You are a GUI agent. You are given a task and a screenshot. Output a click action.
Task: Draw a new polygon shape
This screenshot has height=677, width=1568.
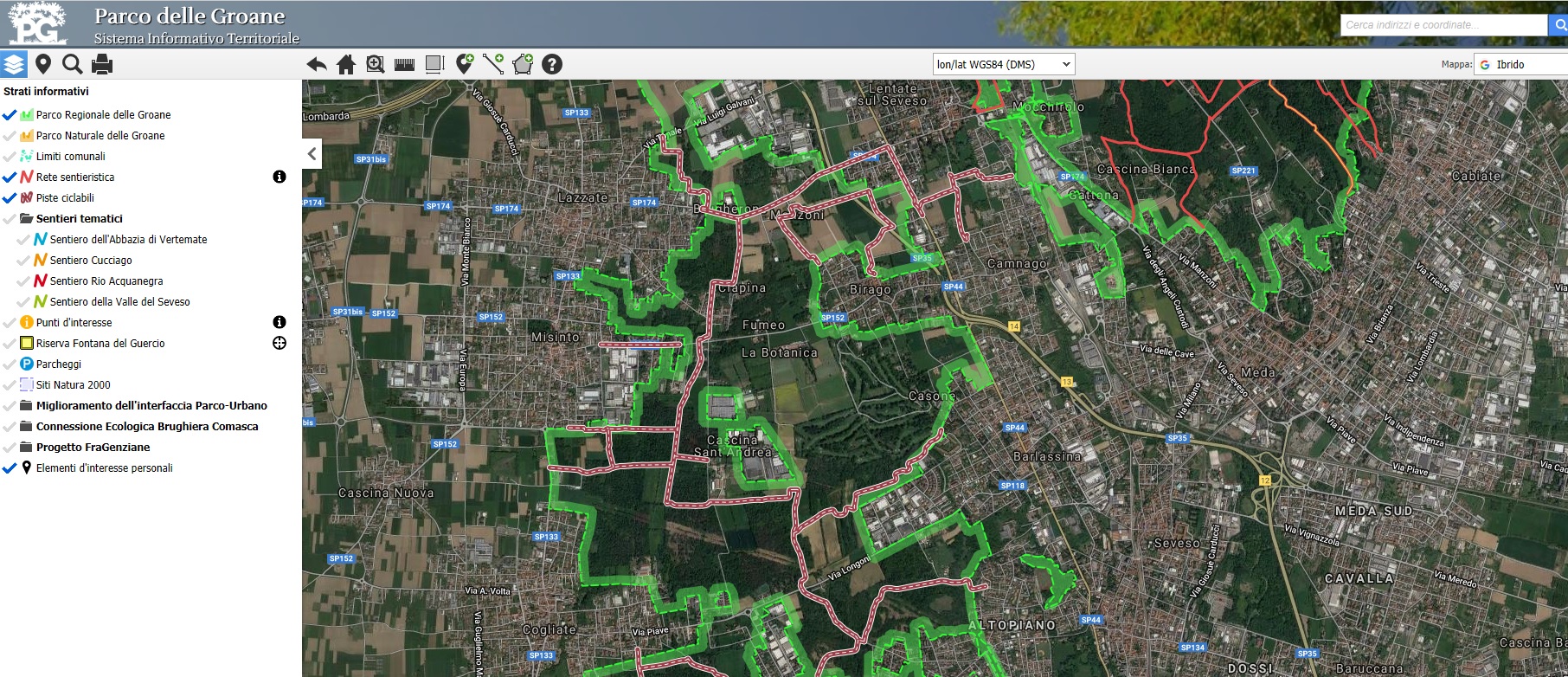tap(523, 64)
